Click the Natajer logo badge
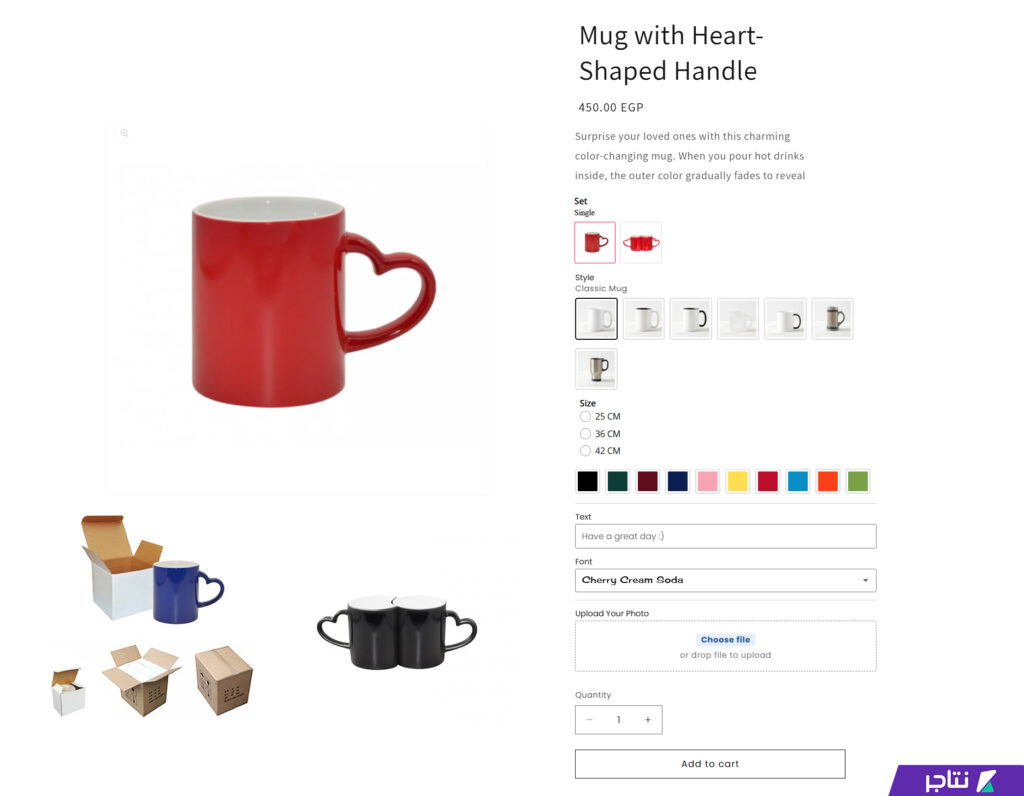Viewport: 1024px width, 796px height. (x=959, y=780)
